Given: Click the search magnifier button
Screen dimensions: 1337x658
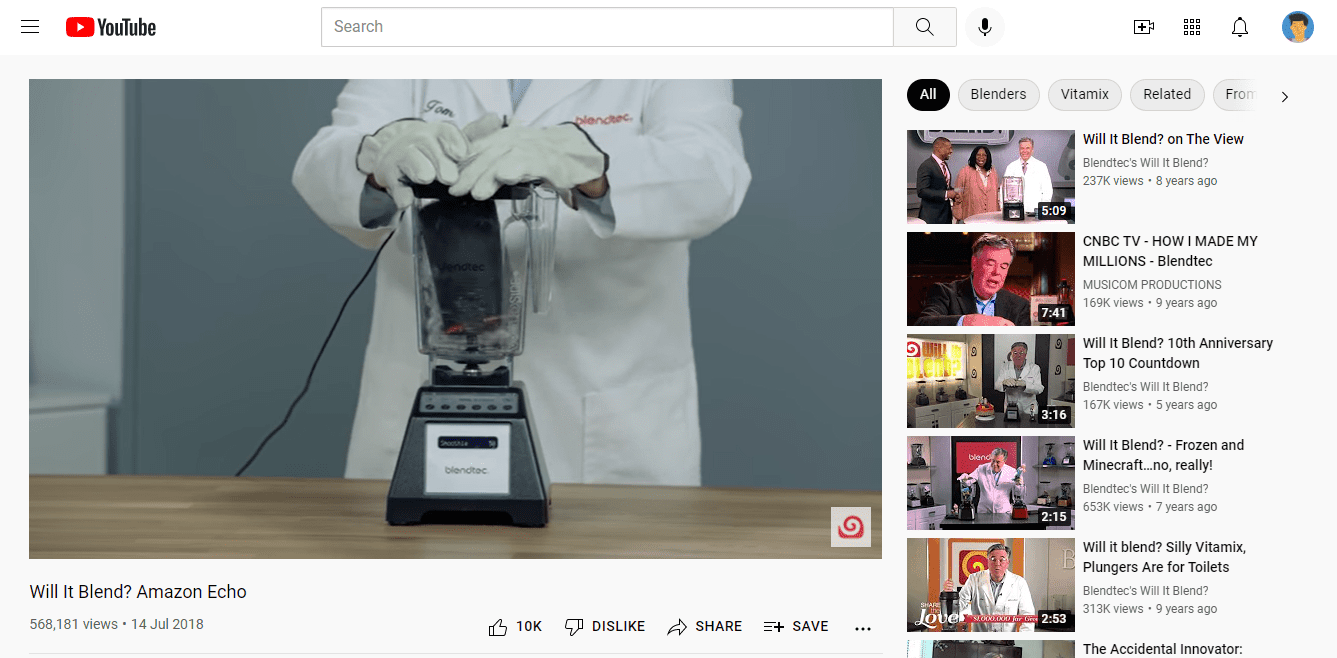Looking at the screenshot, I should pyautogui.click(x=924, y=27).
